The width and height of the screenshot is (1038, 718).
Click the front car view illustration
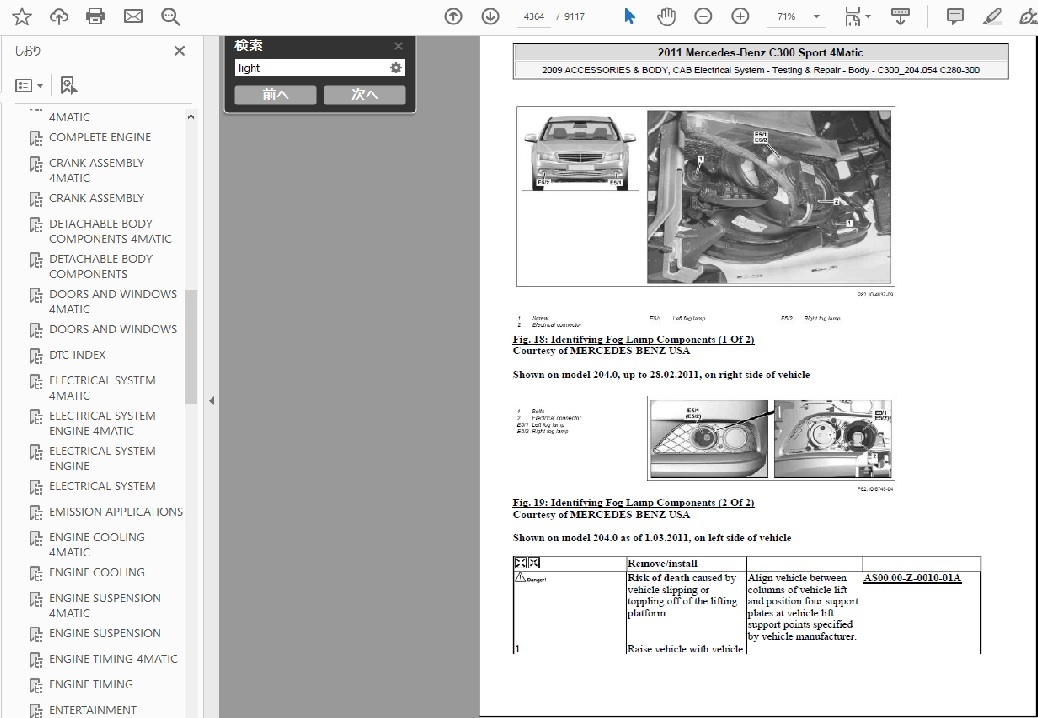[580, 152]
